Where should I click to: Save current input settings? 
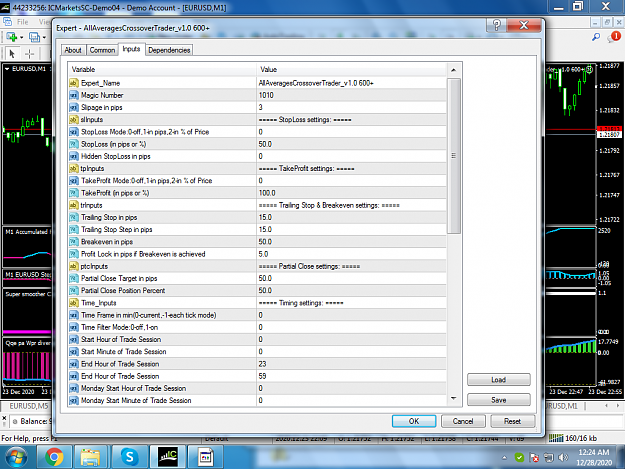[x=499, y=400]
